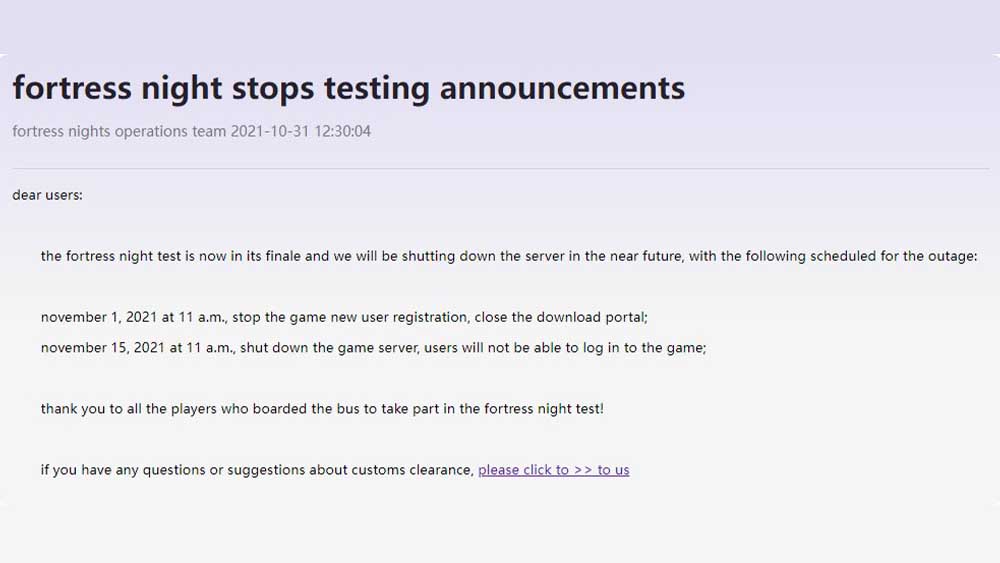Click the headline "fortress night stops testing announcements"

(x=349, y=89)
